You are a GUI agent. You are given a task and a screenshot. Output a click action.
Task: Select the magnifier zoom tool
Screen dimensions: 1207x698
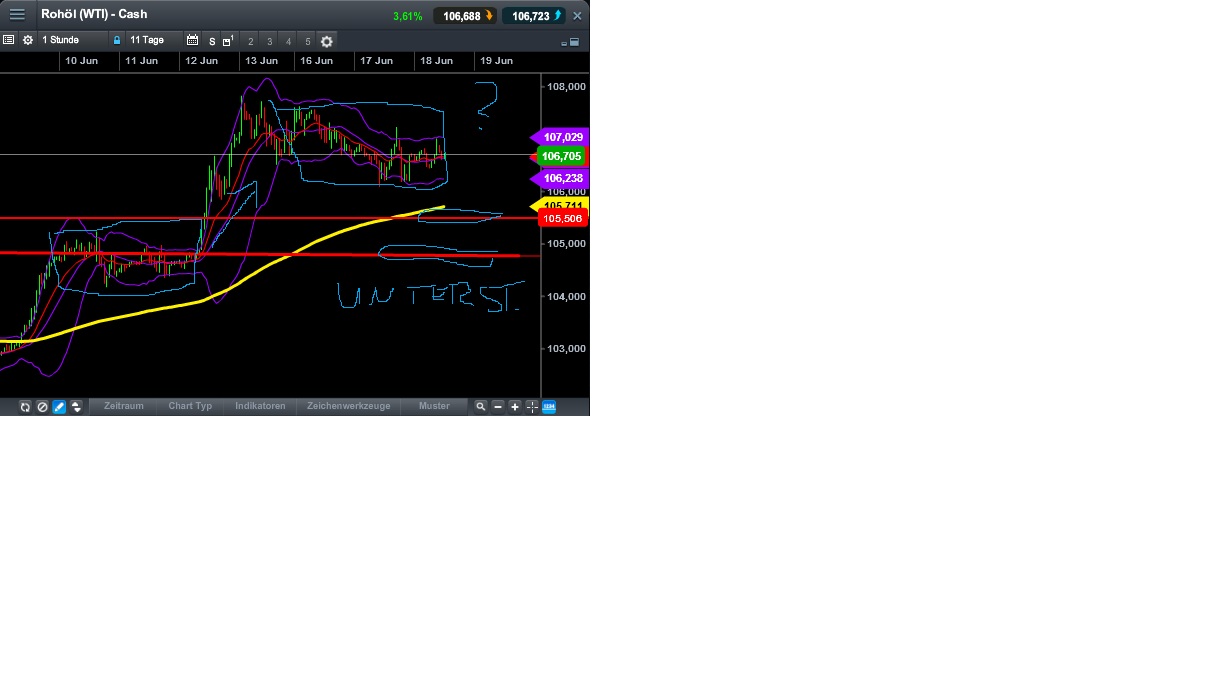click(481, 406)
